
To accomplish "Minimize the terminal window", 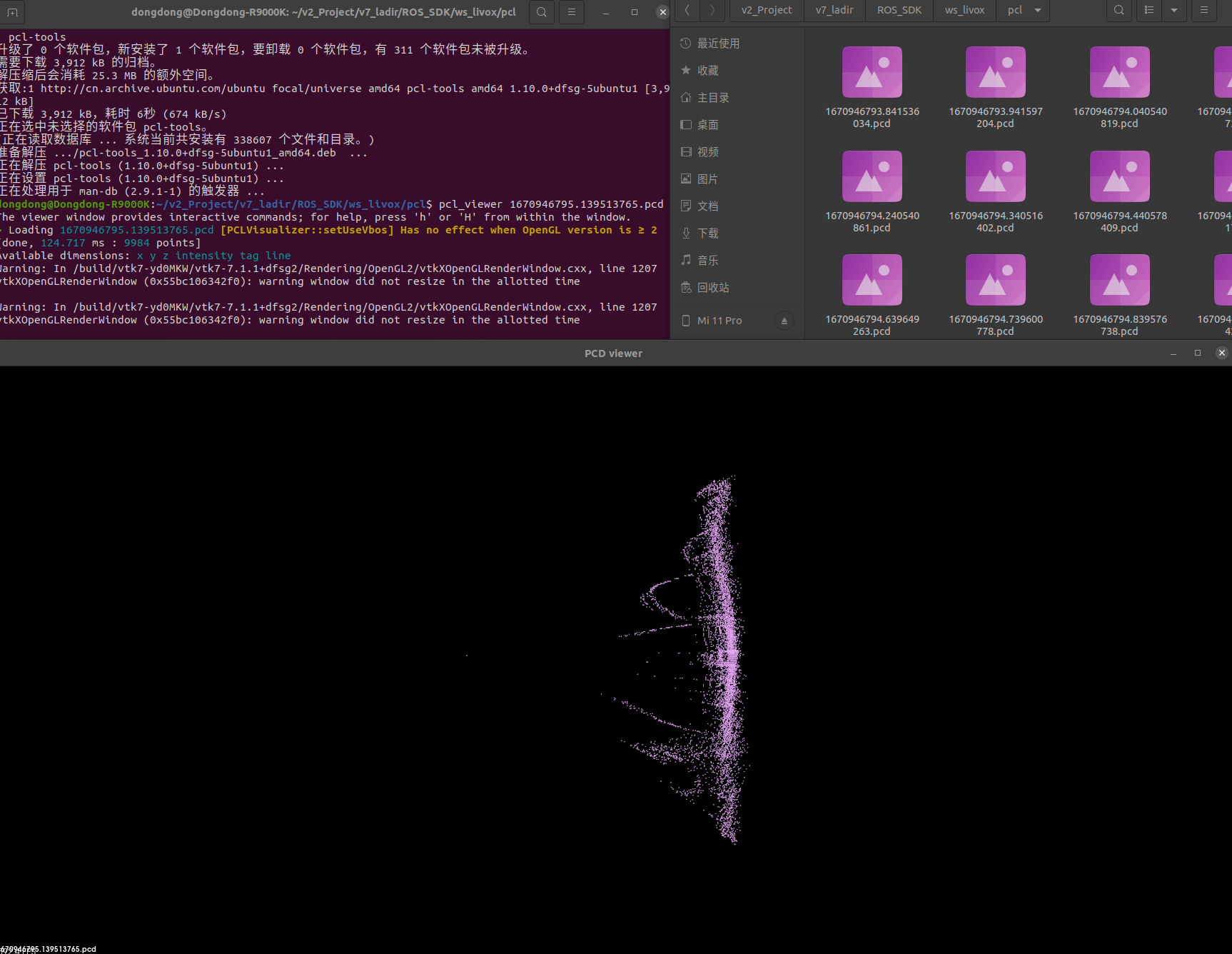I will (606, 12).
